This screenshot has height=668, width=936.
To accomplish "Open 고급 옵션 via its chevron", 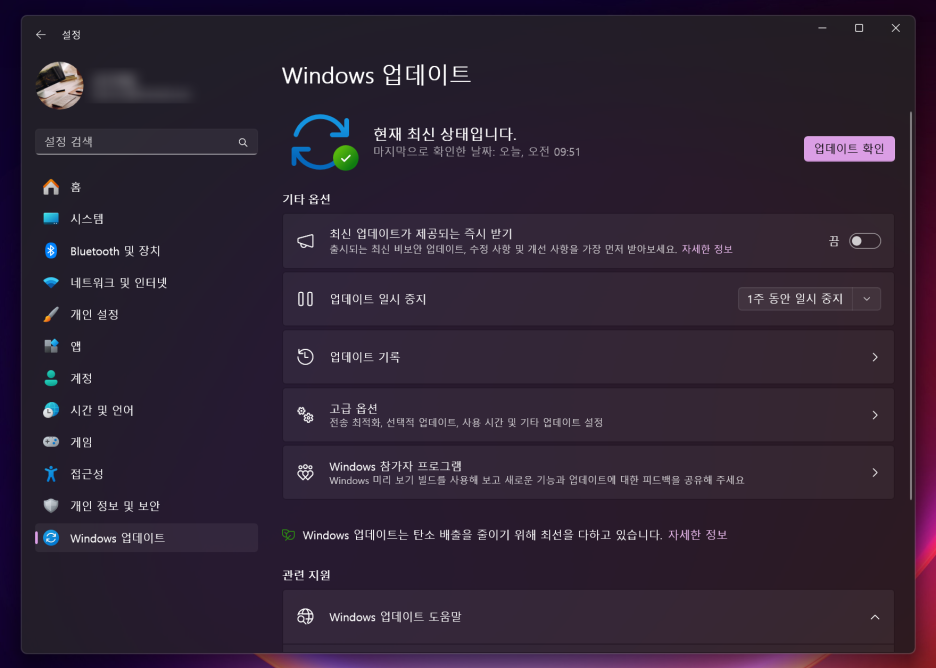I will (x=875, y=415).
